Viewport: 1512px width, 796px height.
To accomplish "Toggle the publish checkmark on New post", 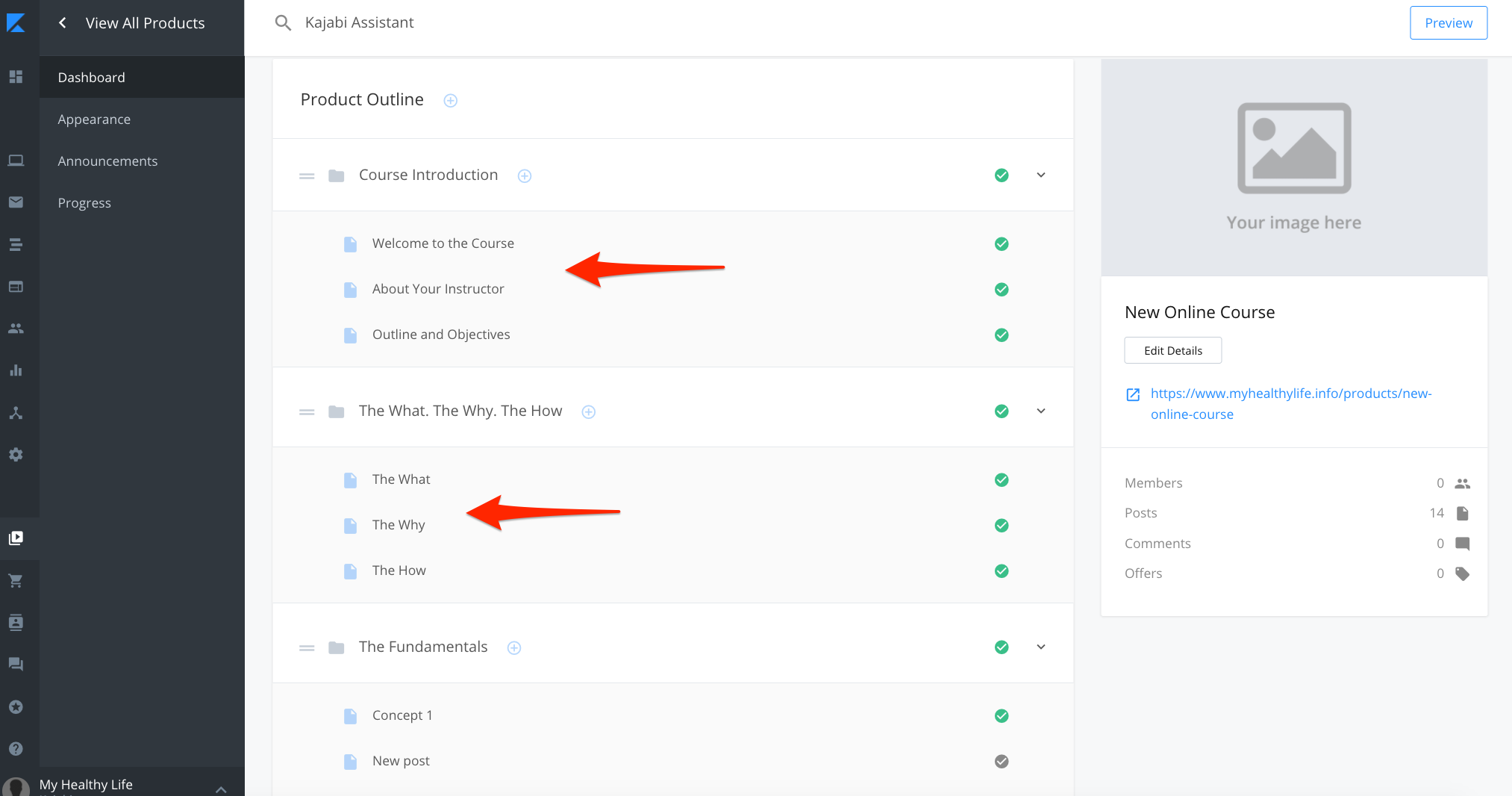I will (1001, 761).
